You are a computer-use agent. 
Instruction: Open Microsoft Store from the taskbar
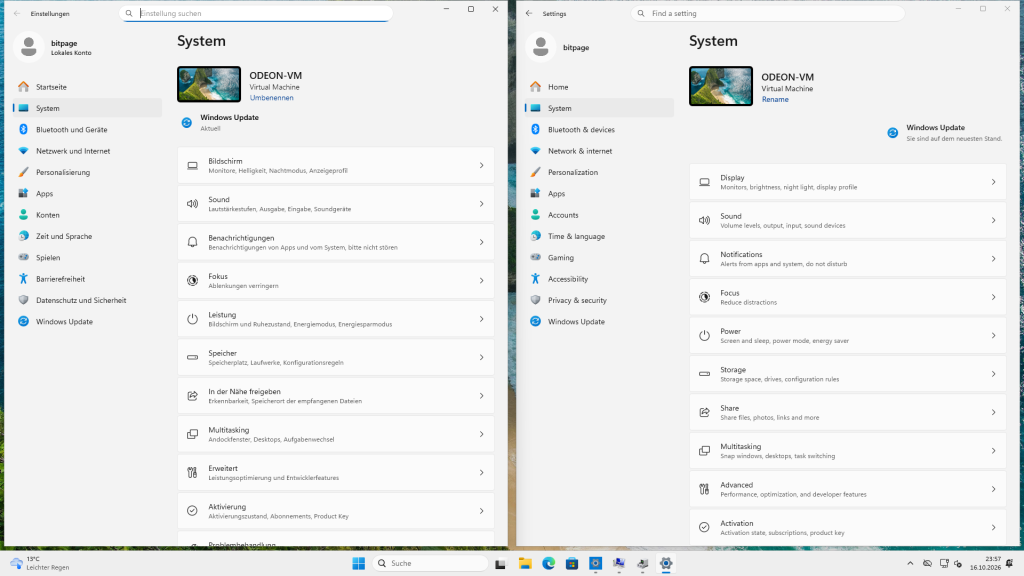pyautogui.click(x=572, y=564)
